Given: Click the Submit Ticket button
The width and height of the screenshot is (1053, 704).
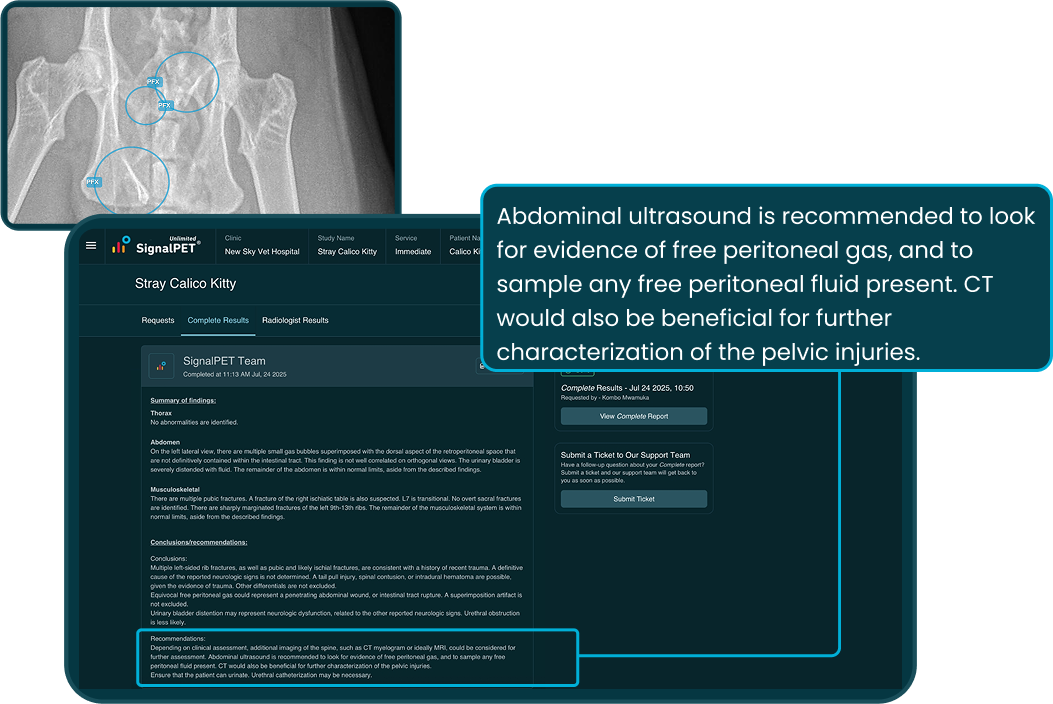Looking at the screenshot, I should coord(634,499).
